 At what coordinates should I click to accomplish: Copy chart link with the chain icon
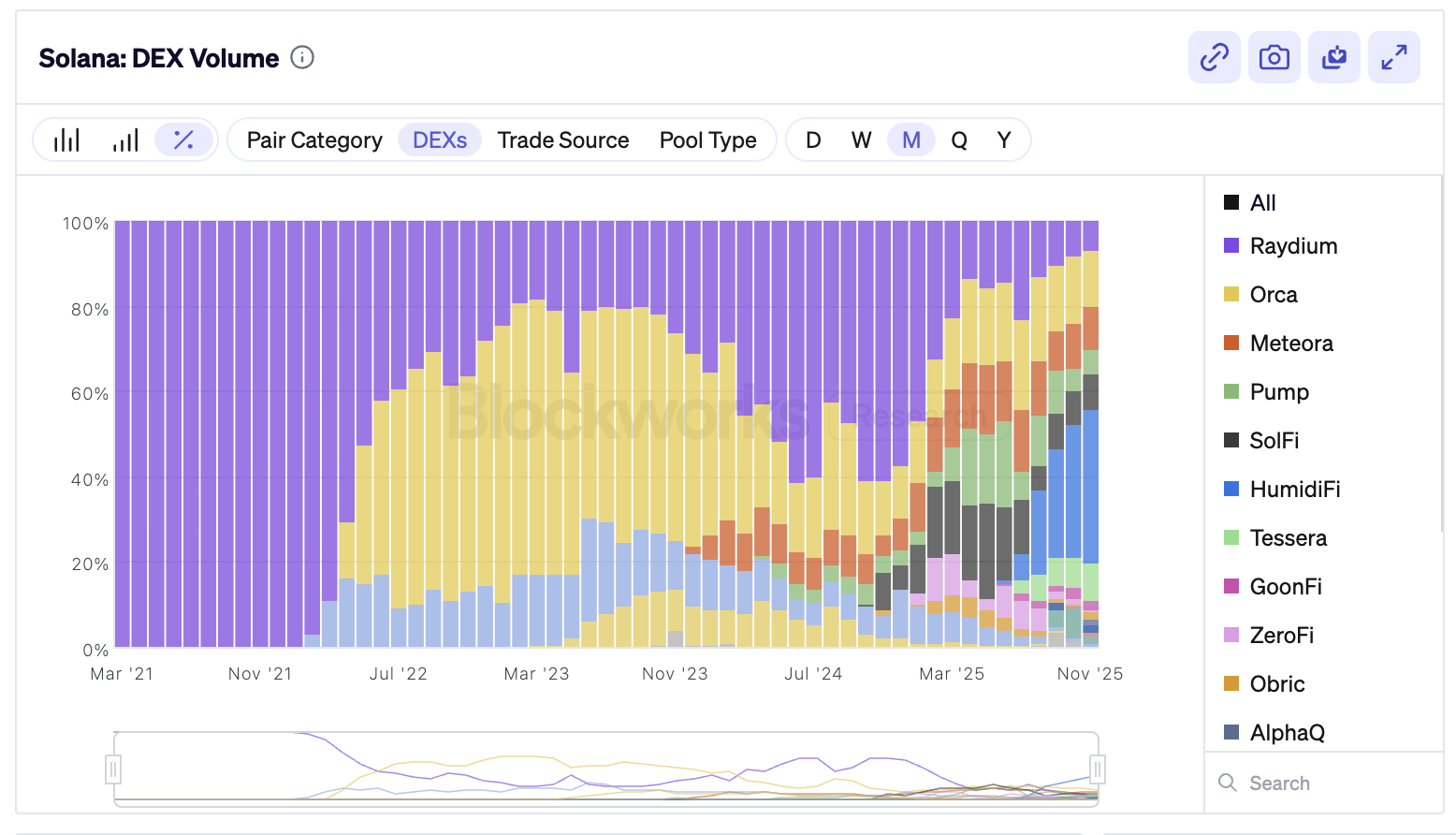pos(1214,57)
